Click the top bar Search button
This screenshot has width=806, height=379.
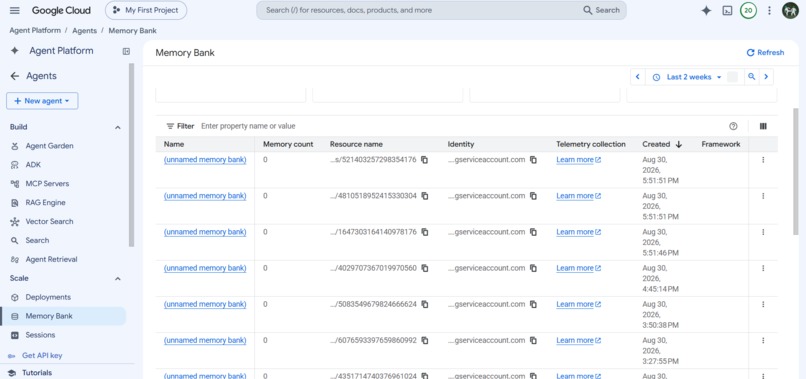point(601,10)
